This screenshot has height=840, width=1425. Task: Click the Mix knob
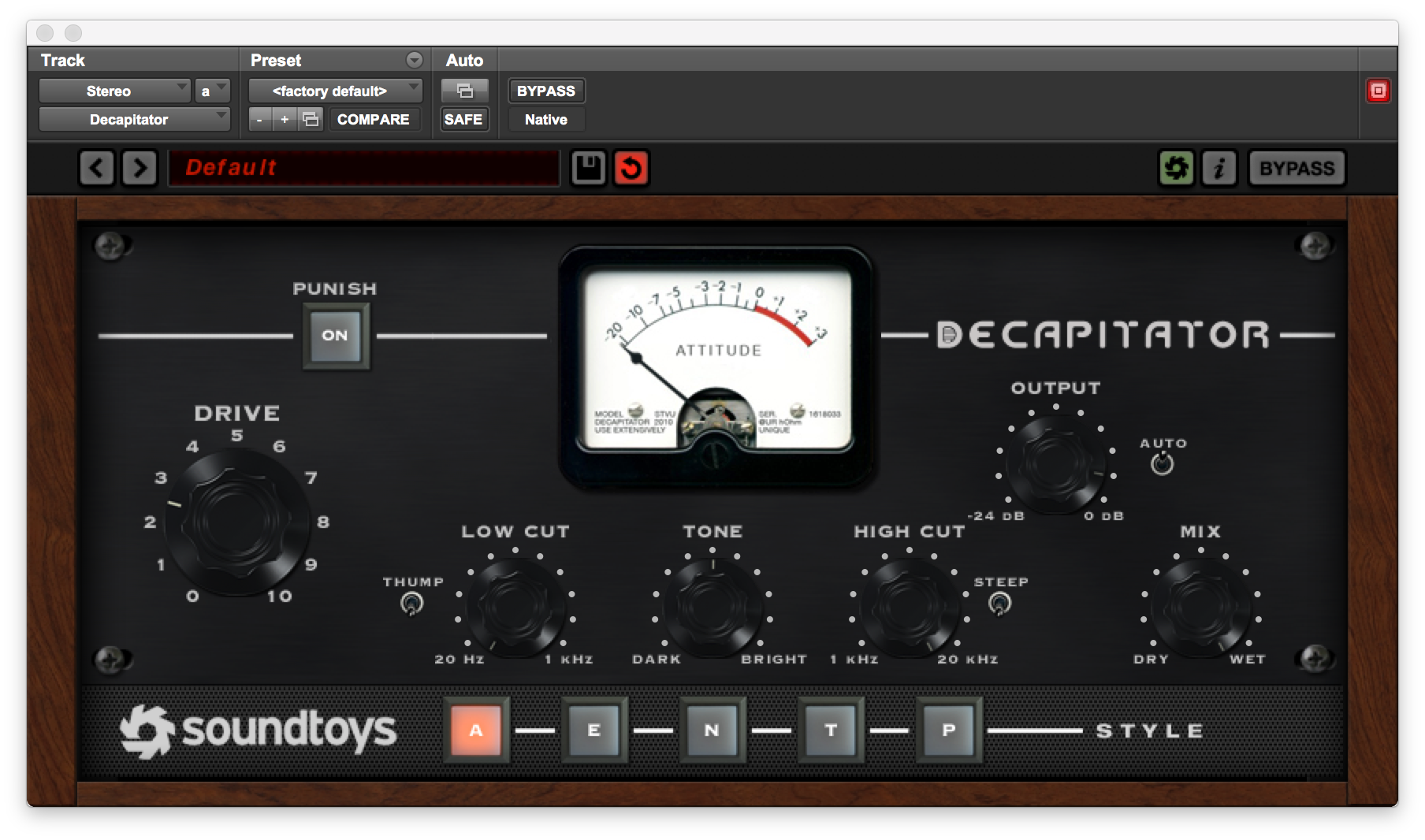click(1200, 607)
